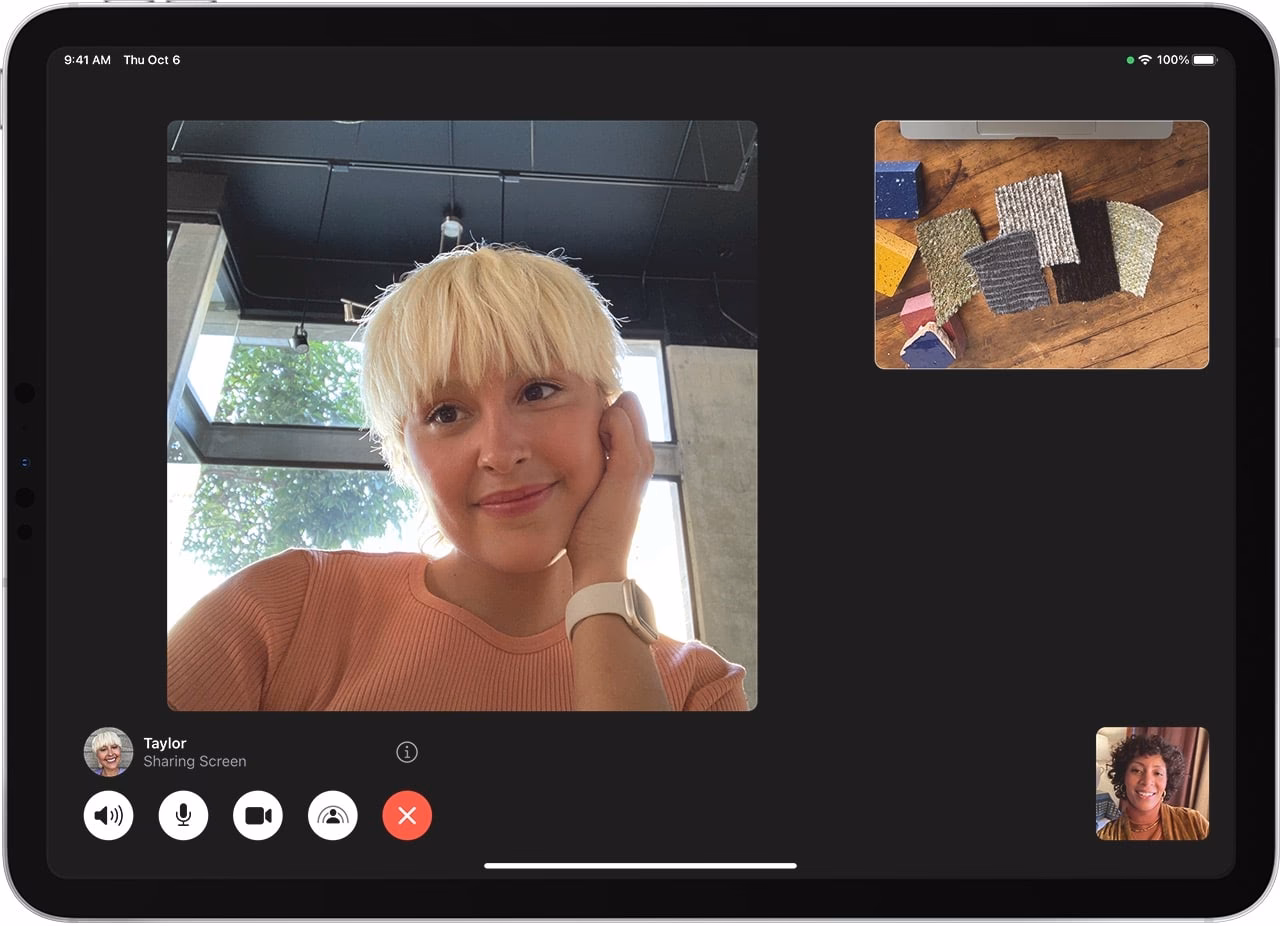Viewport: 1280px width, 926px height.
Task: Toggle the speaker audio output
Action: pyautogui.click(x=107, y=815)
